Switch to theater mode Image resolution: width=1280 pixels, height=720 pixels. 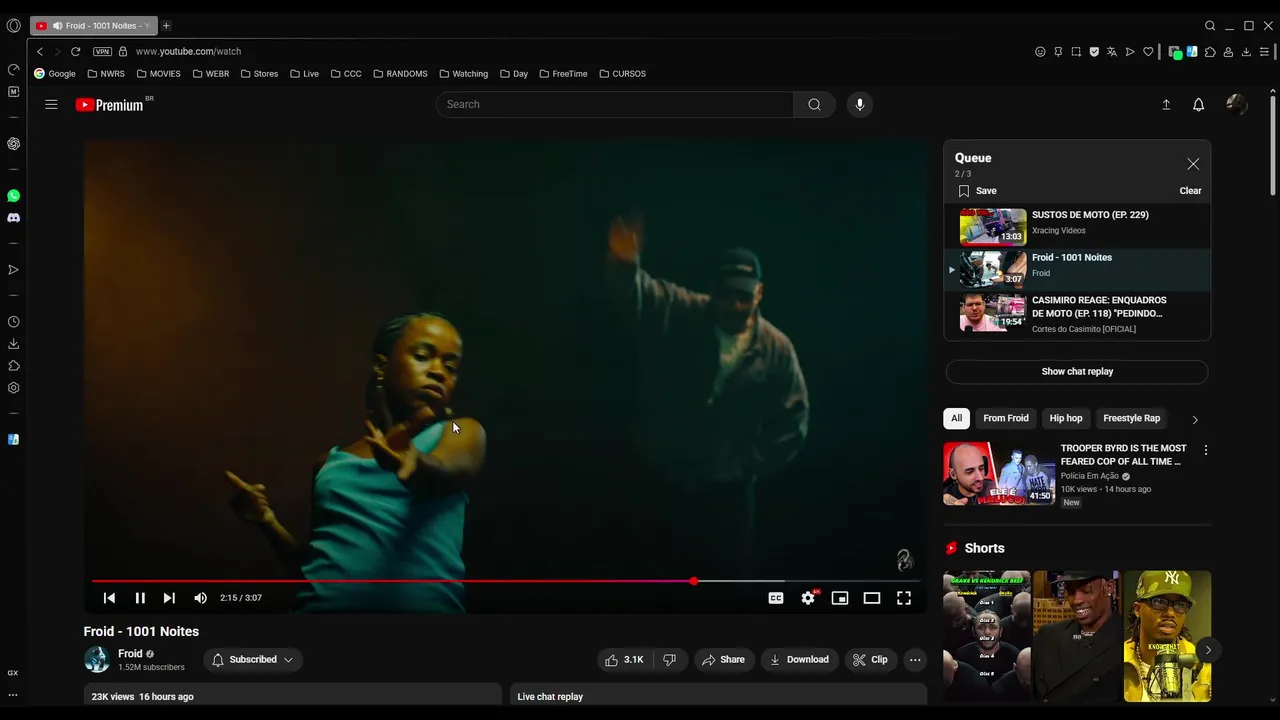pyautogui.click(x=872, y=598)
